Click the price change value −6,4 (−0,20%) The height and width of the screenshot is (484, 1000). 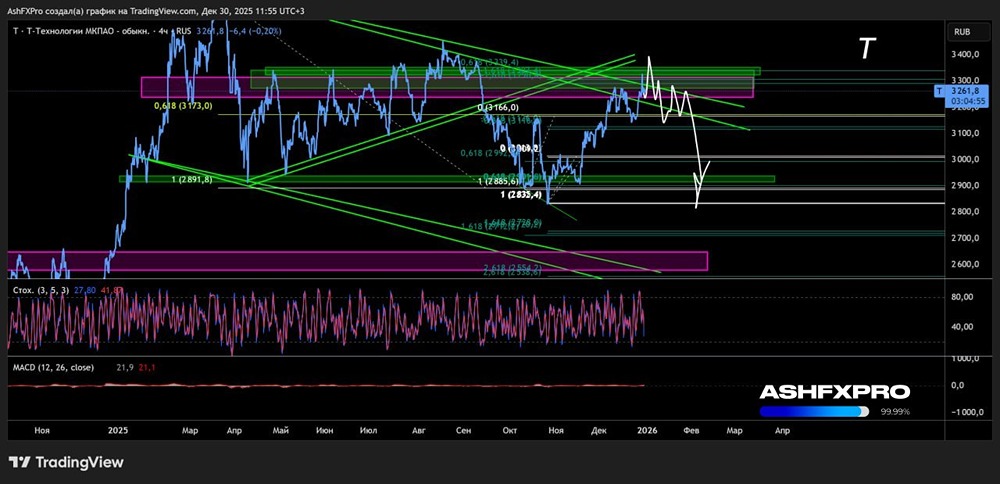tap(258, 31)
